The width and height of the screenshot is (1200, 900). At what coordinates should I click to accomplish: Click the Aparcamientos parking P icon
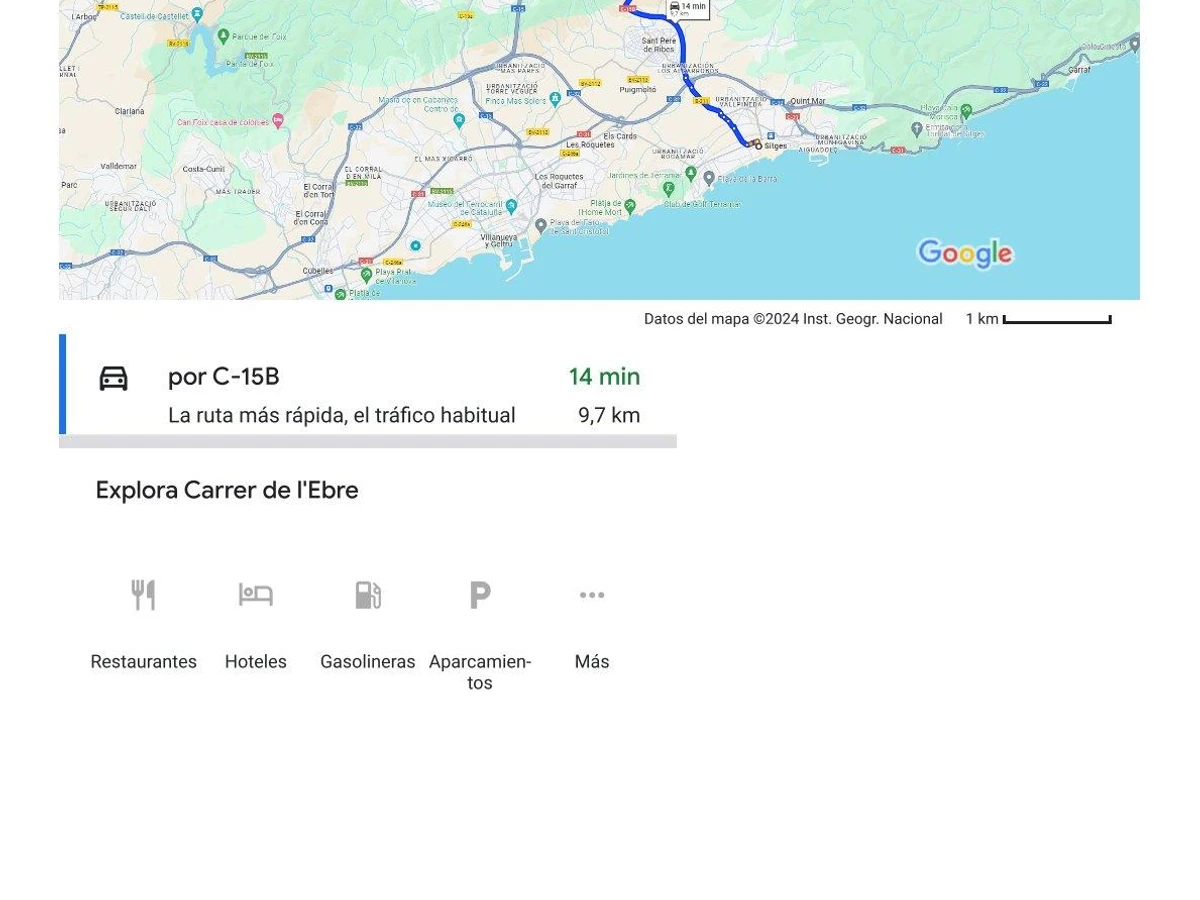pyautogui.click(x=480, y=595)
